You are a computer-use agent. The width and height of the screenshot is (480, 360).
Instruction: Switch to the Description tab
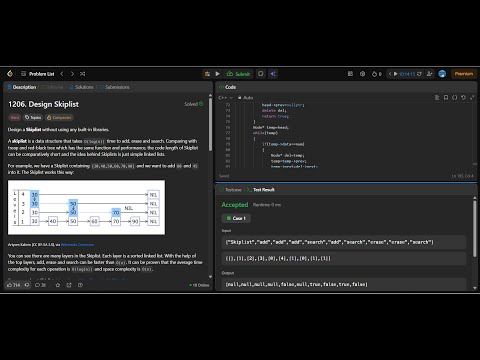coord(22,87)
